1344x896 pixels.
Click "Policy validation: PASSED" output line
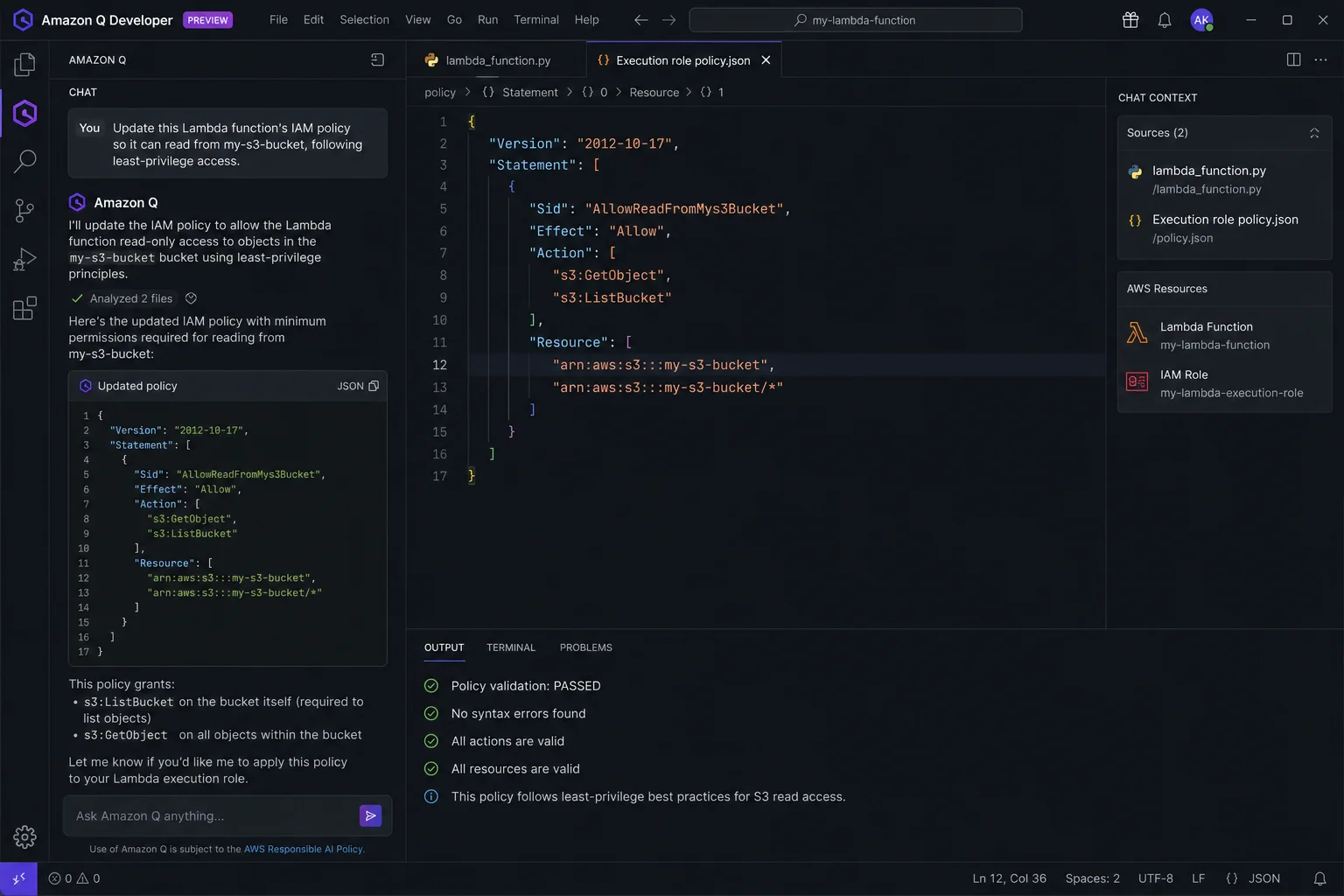coord(526,686)
